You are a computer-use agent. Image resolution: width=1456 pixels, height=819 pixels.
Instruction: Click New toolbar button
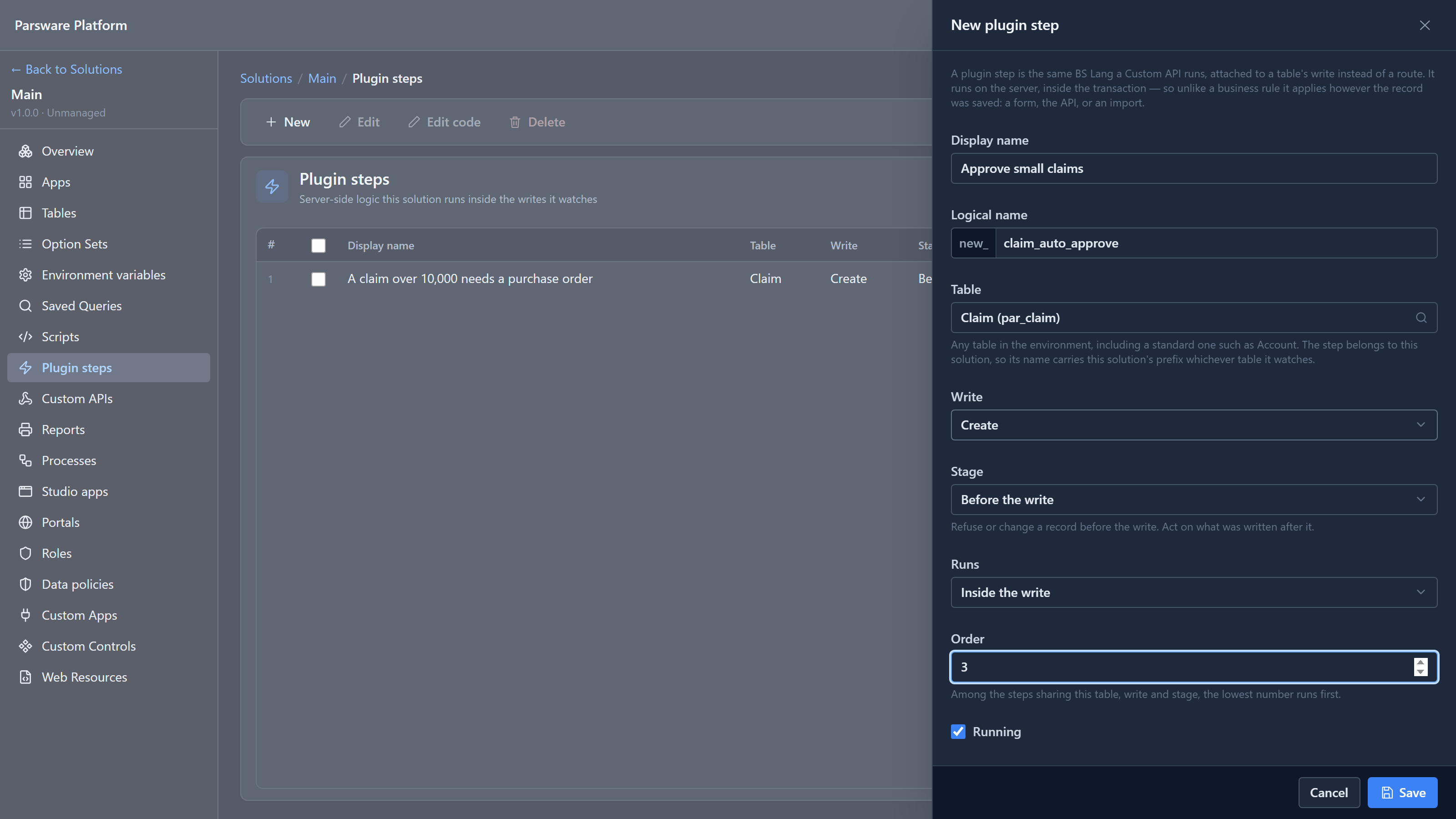tap(288, 122)
